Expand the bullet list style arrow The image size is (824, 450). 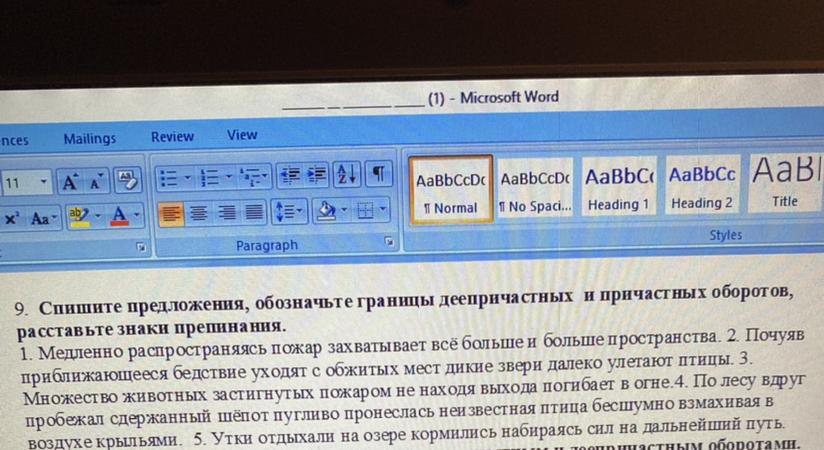click(x=188, y=178)
